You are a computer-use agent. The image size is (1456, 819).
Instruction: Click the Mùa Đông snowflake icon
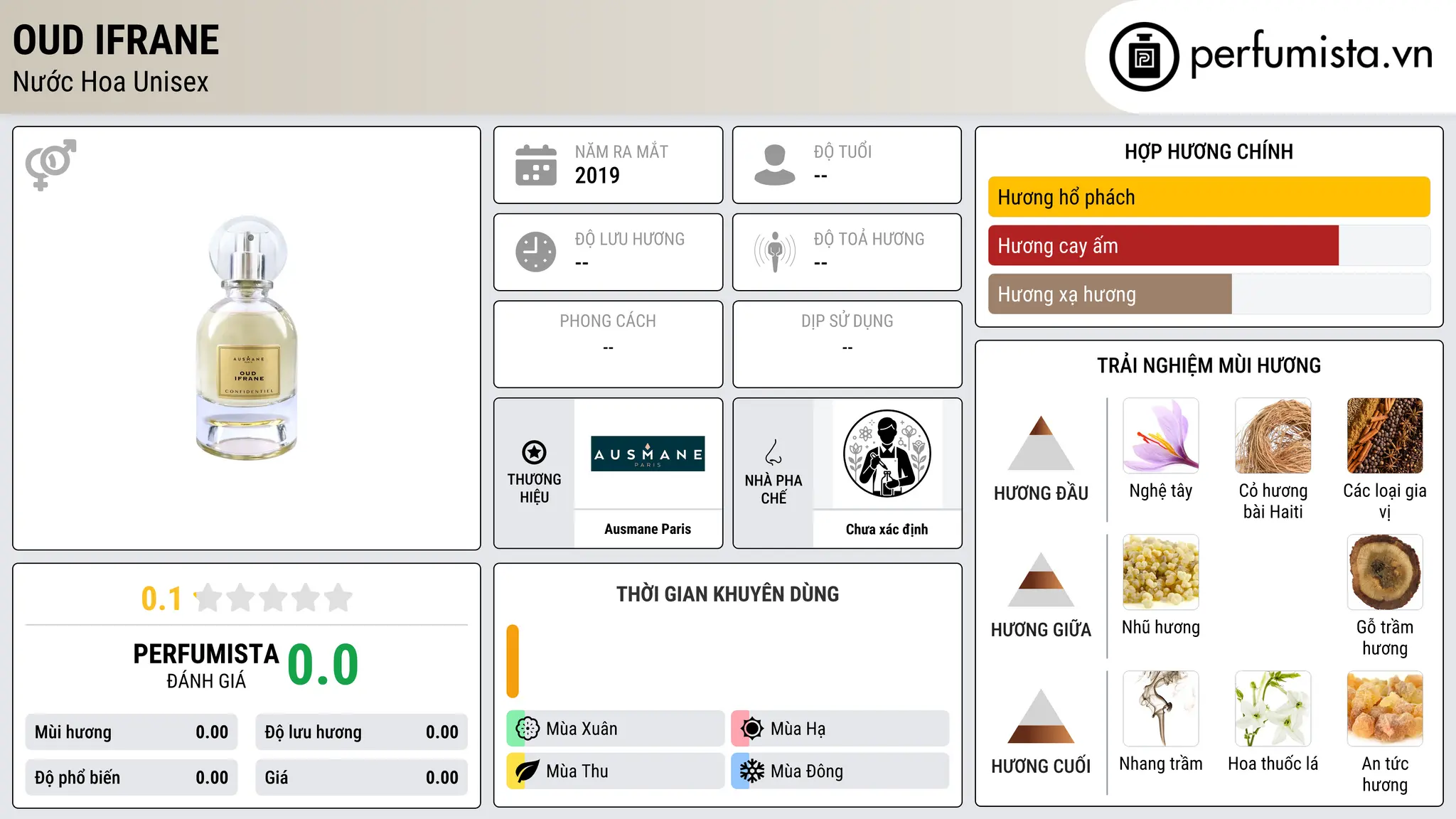[x=751, y=771]
